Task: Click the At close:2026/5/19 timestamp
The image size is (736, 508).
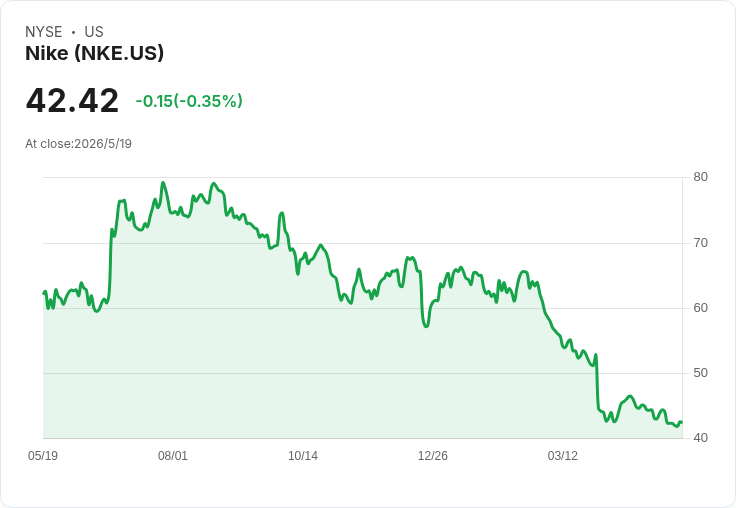Action: [78, 144]
